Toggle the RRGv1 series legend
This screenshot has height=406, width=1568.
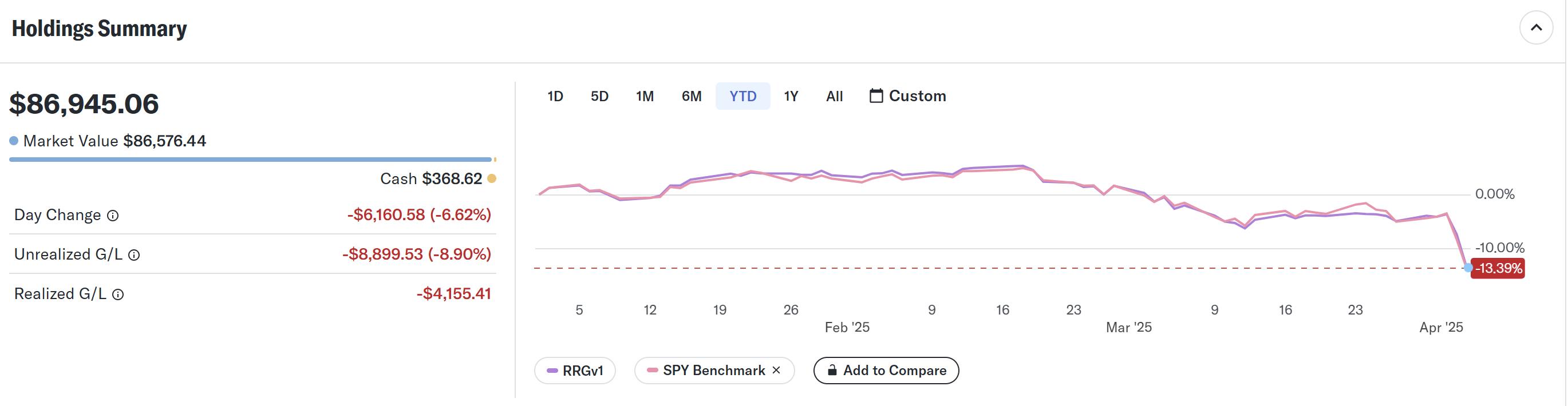pos(575,371)
